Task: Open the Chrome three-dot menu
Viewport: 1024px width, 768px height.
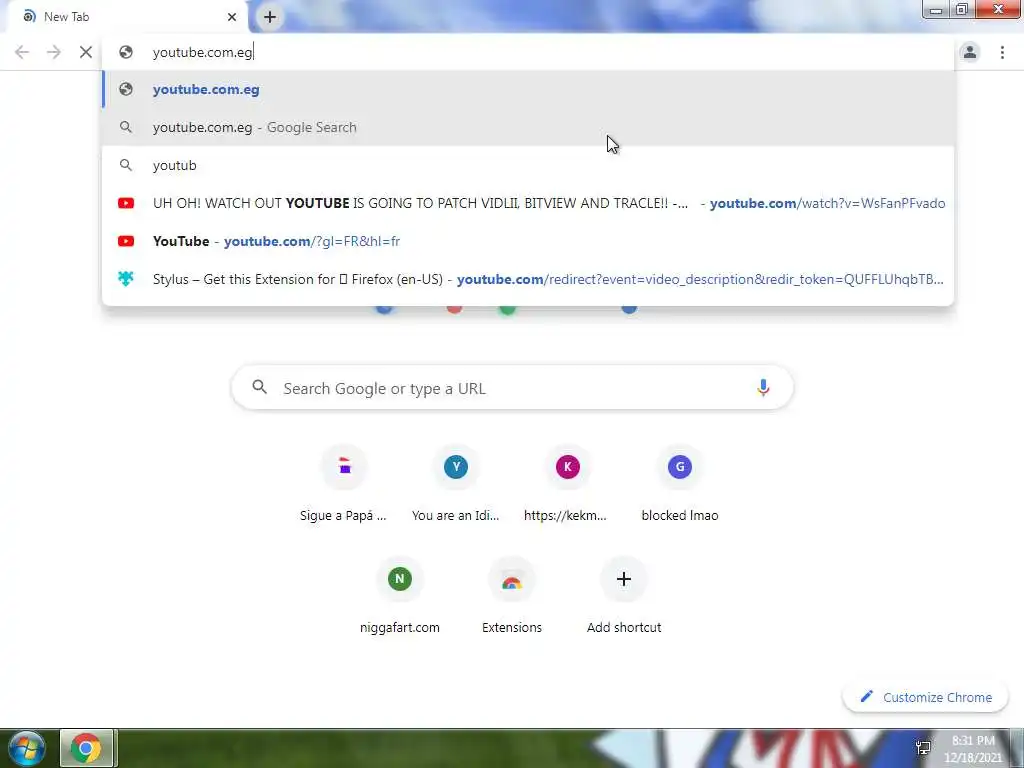Action: click(1002, 52)
